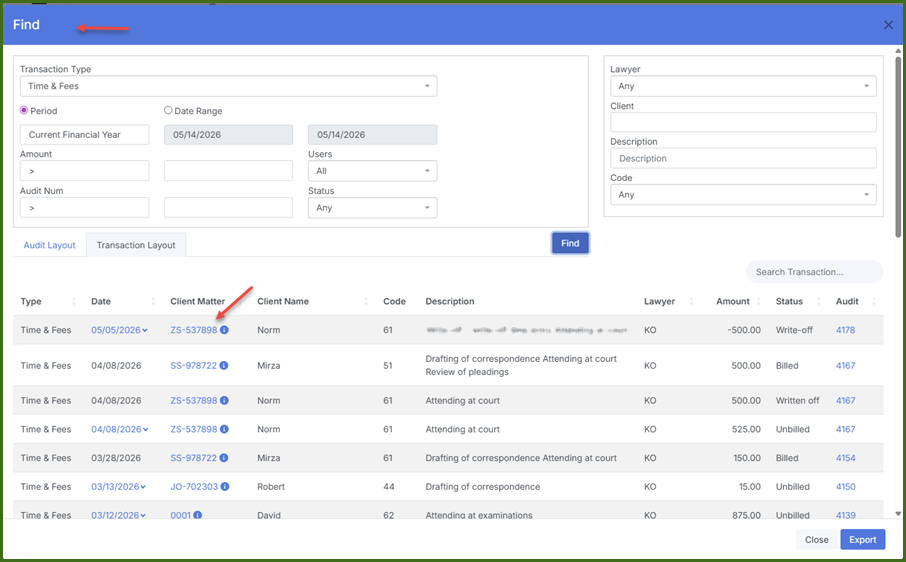906x562 pixels.
Task: Open audit link 4139
Action: coord(845,515)
